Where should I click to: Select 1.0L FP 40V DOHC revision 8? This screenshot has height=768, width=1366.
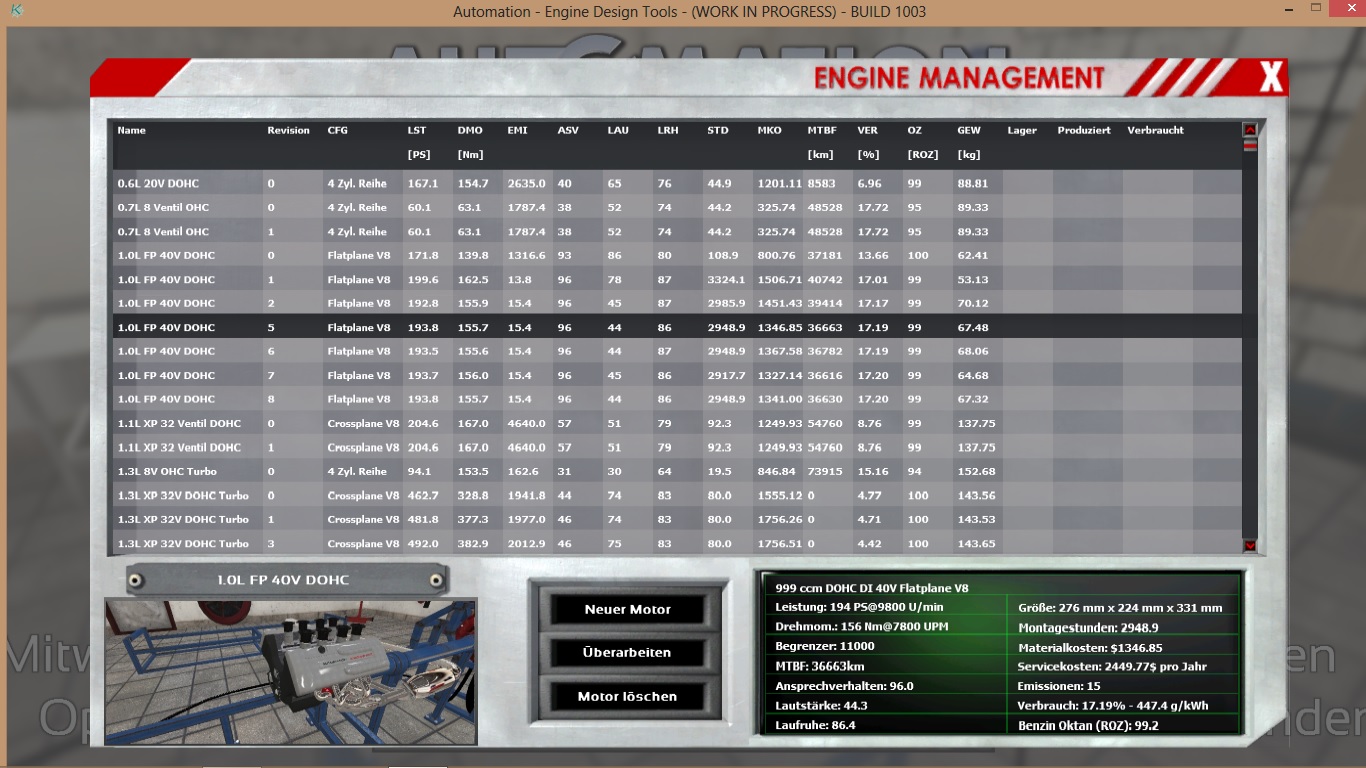click(x=677, y=399)
